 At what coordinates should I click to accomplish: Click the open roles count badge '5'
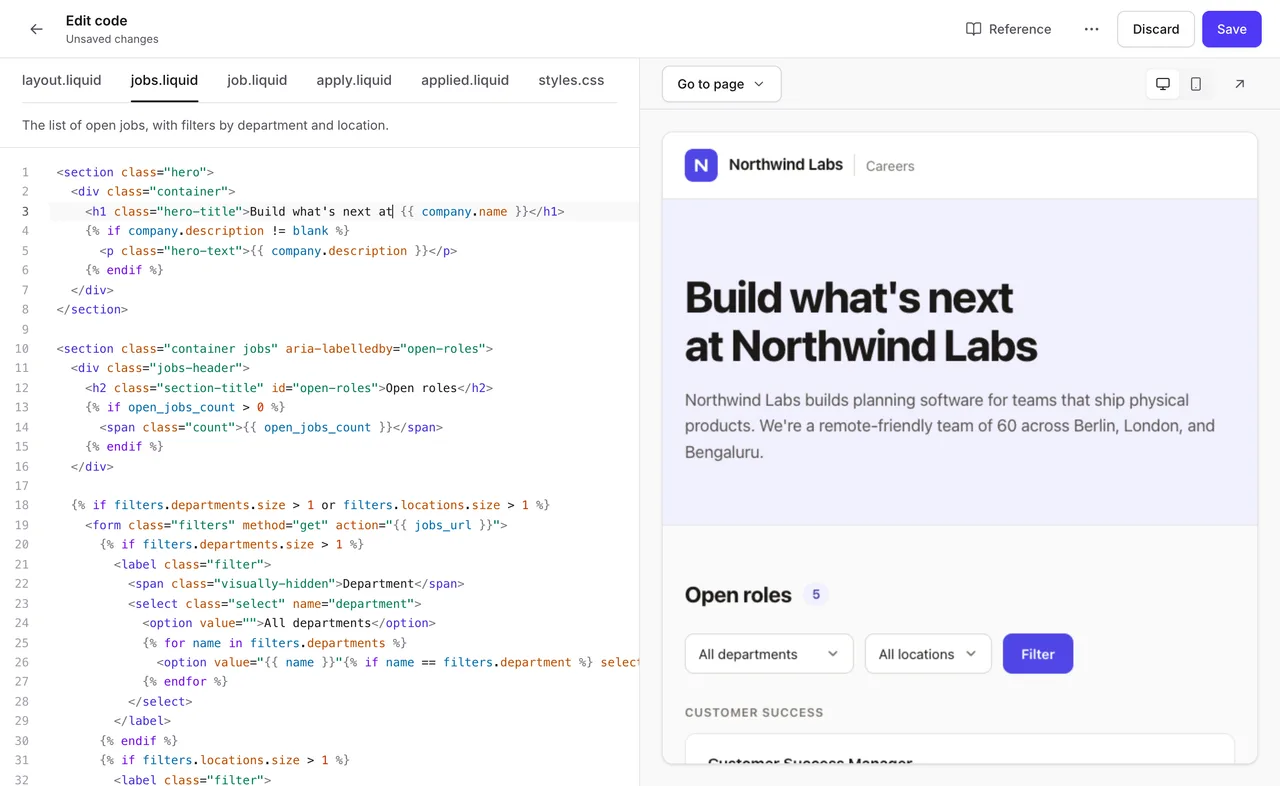coord(816,595)
